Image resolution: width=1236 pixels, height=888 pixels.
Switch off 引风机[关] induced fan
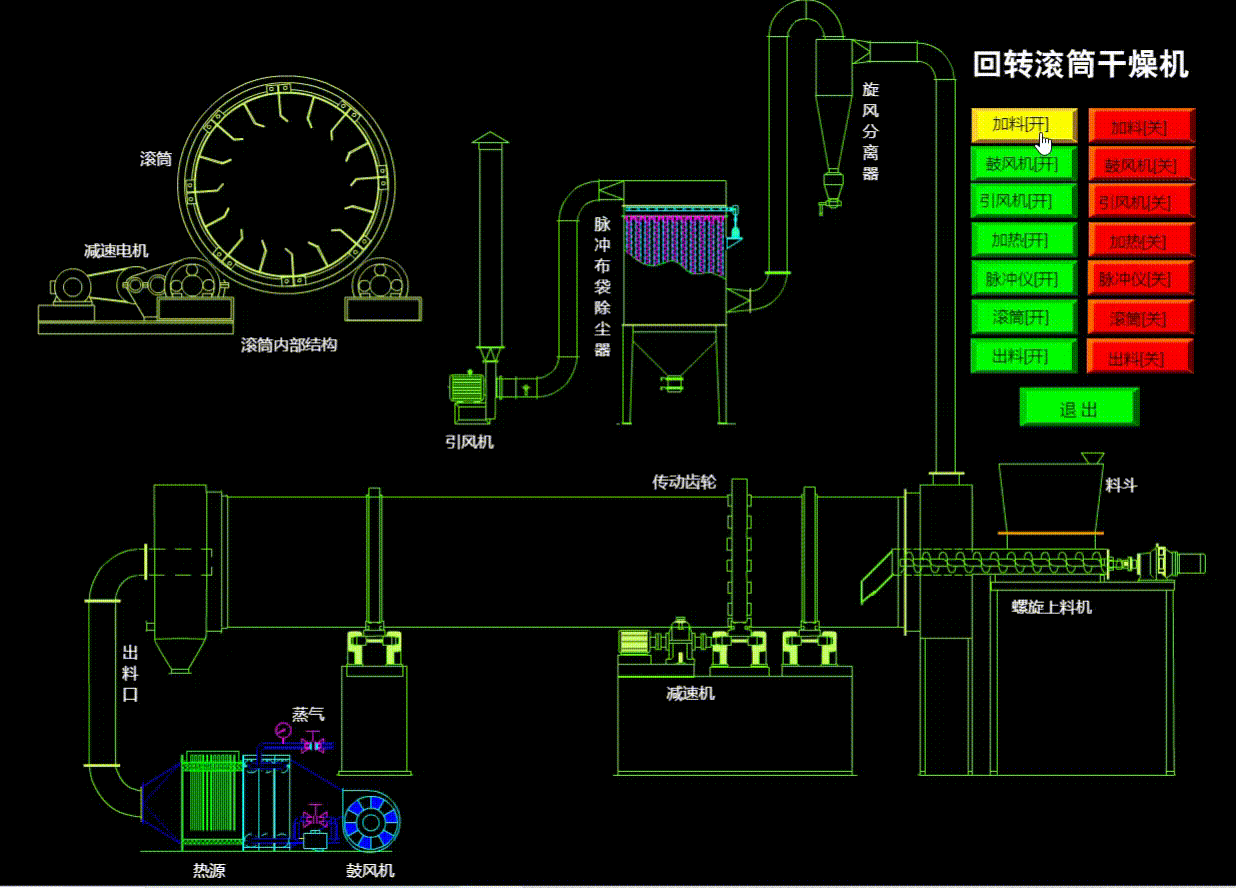pos(1142,201)
